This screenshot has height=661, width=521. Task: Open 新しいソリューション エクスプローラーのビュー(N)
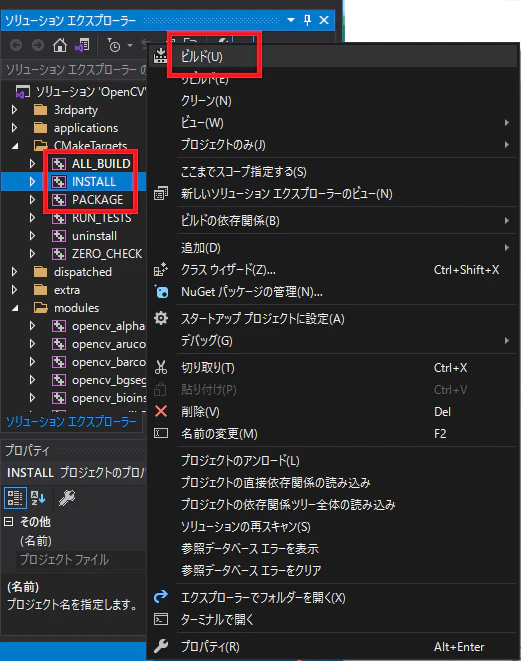click(x=333, y=193)
